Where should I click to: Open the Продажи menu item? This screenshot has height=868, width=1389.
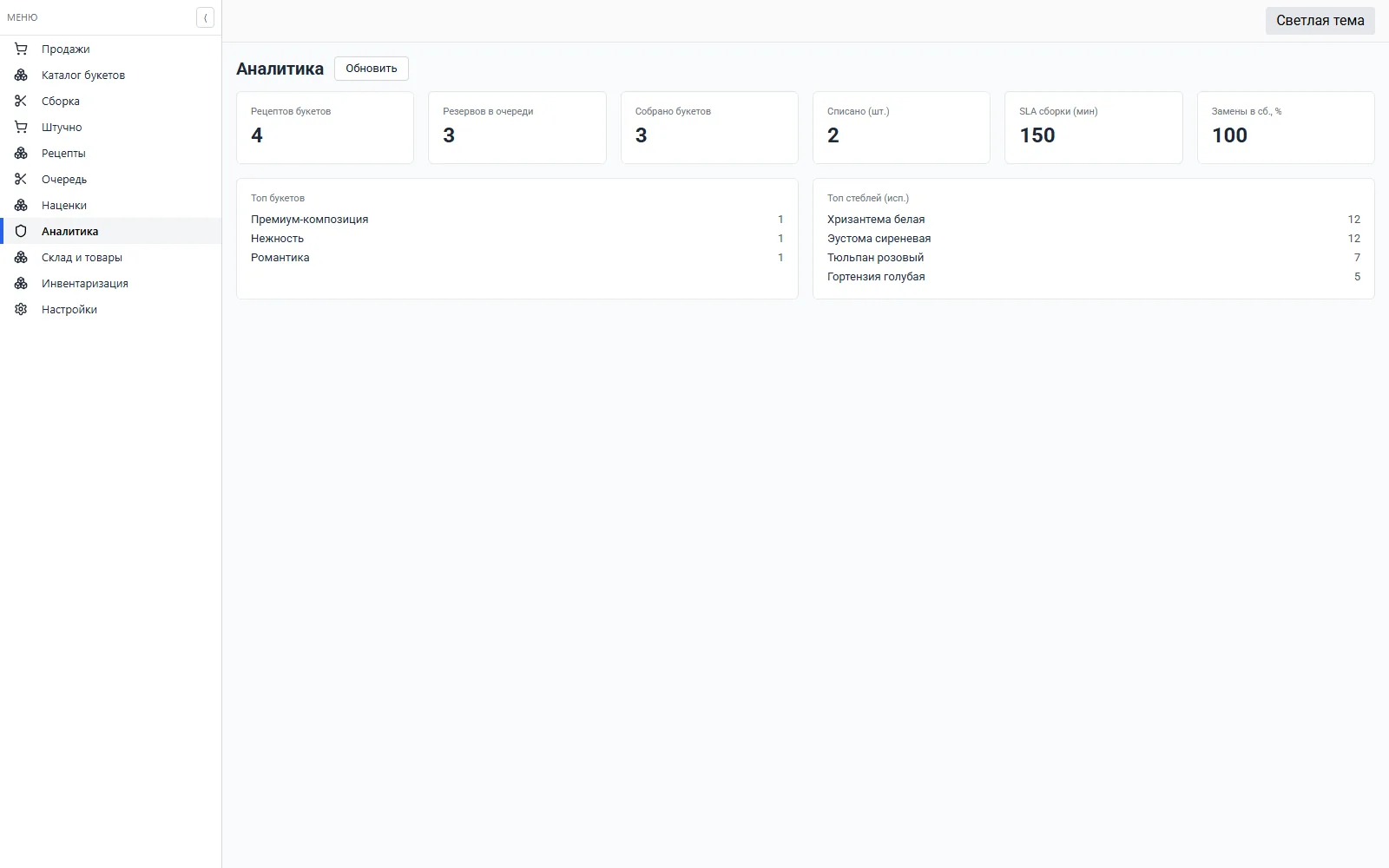[111, 49]
